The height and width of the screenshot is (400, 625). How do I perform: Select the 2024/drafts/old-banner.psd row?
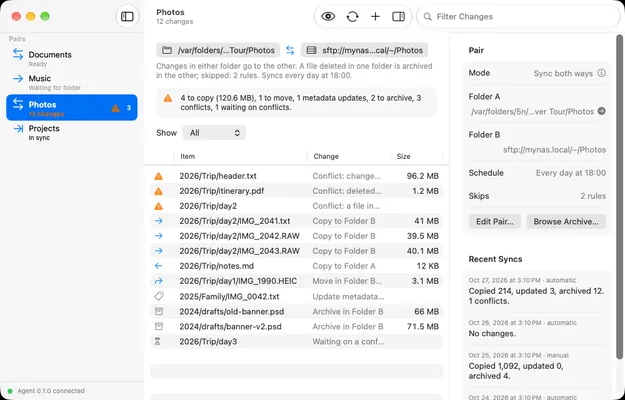pyautogui.click(x=296, y=312)
